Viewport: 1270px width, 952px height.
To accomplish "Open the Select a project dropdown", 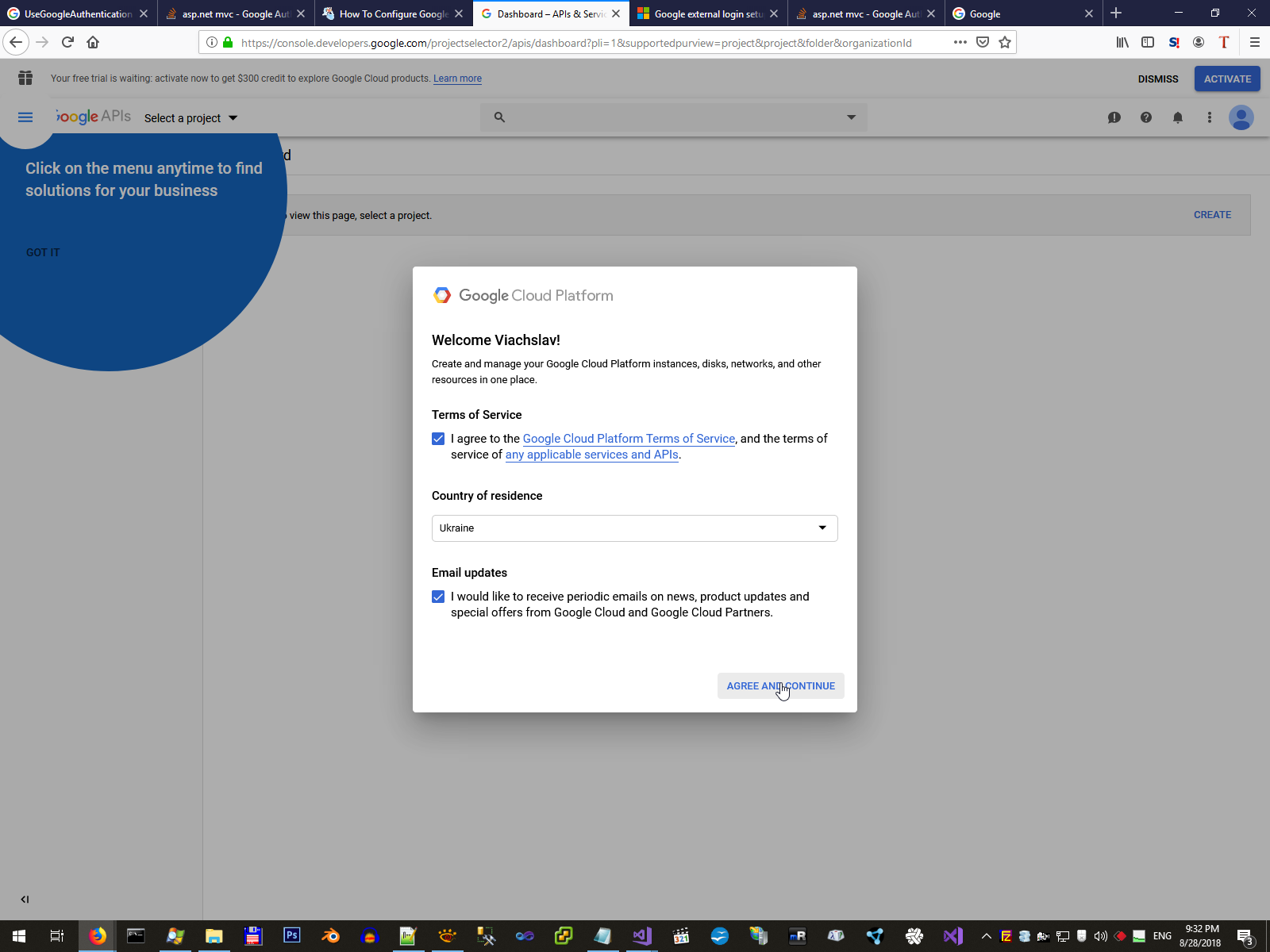I will click(x=190, y=118).
